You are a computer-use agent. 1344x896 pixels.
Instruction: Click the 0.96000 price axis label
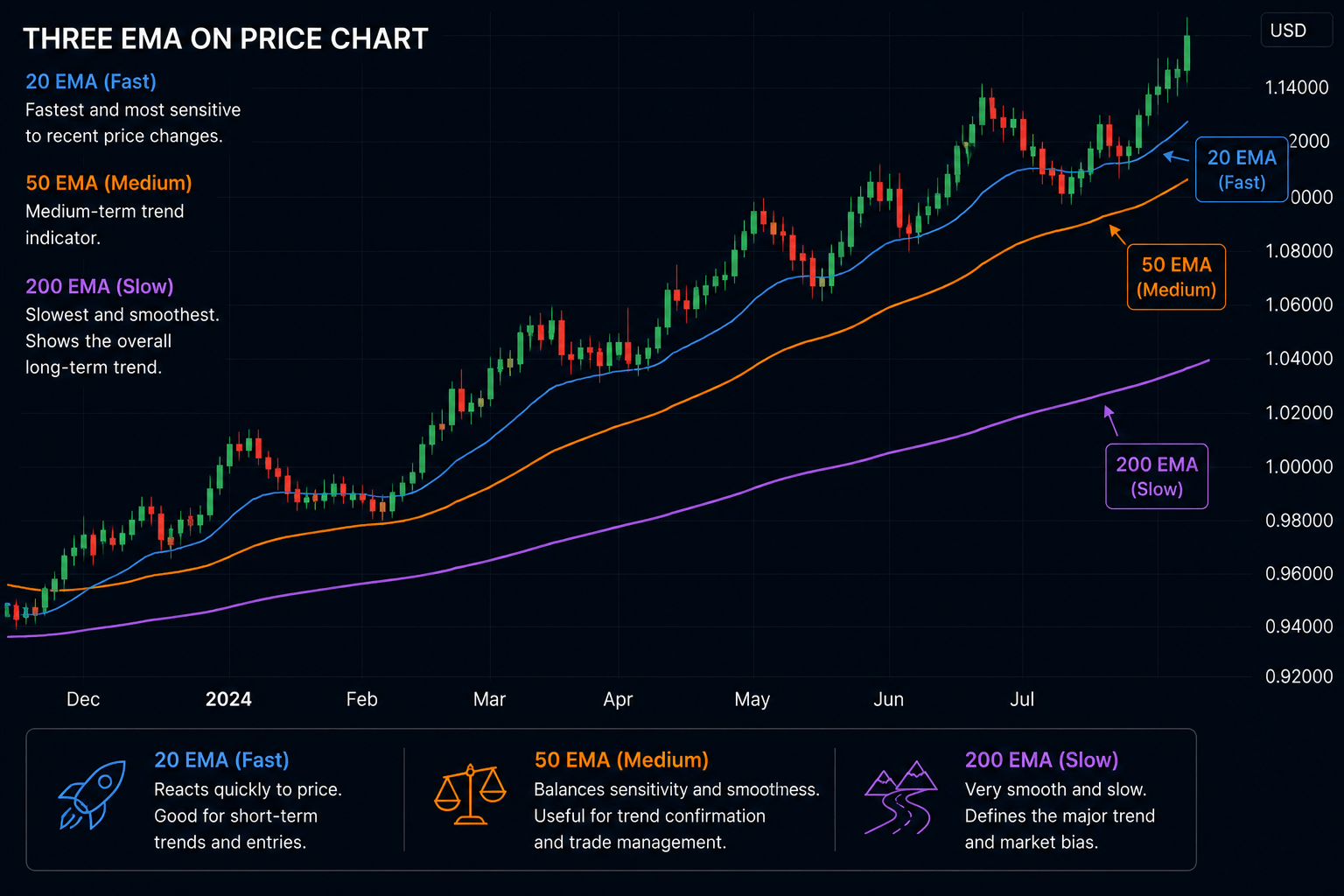pyautogui.click(x=1299, y=574)
